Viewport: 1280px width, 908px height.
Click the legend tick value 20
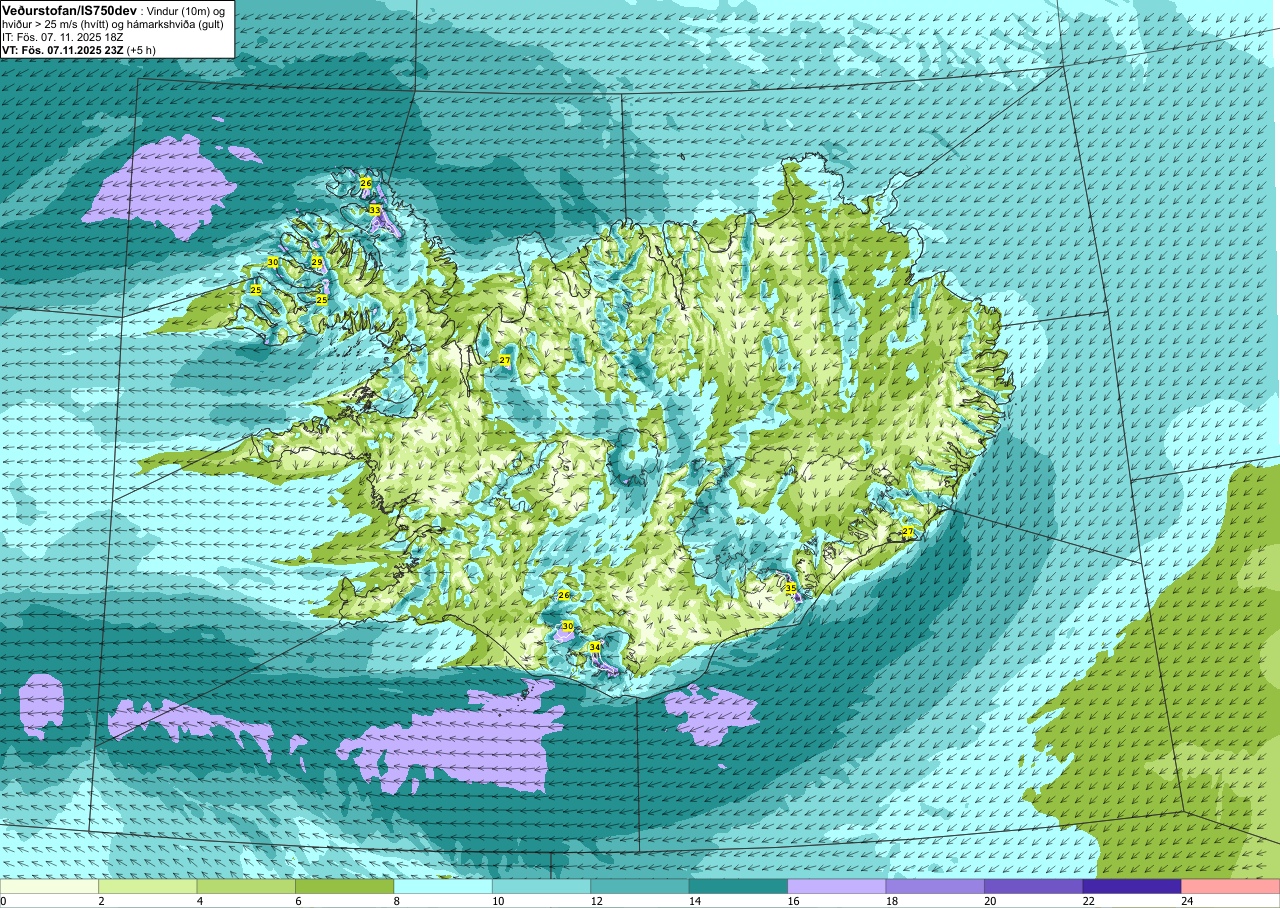pos(989,901)
